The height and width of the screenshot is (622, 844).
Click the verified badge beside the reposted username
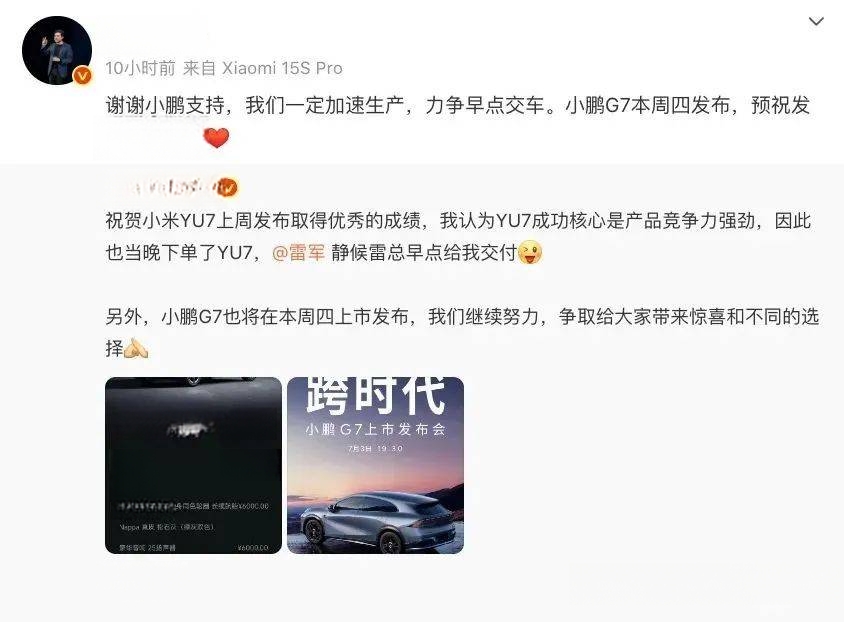[228, 187]
